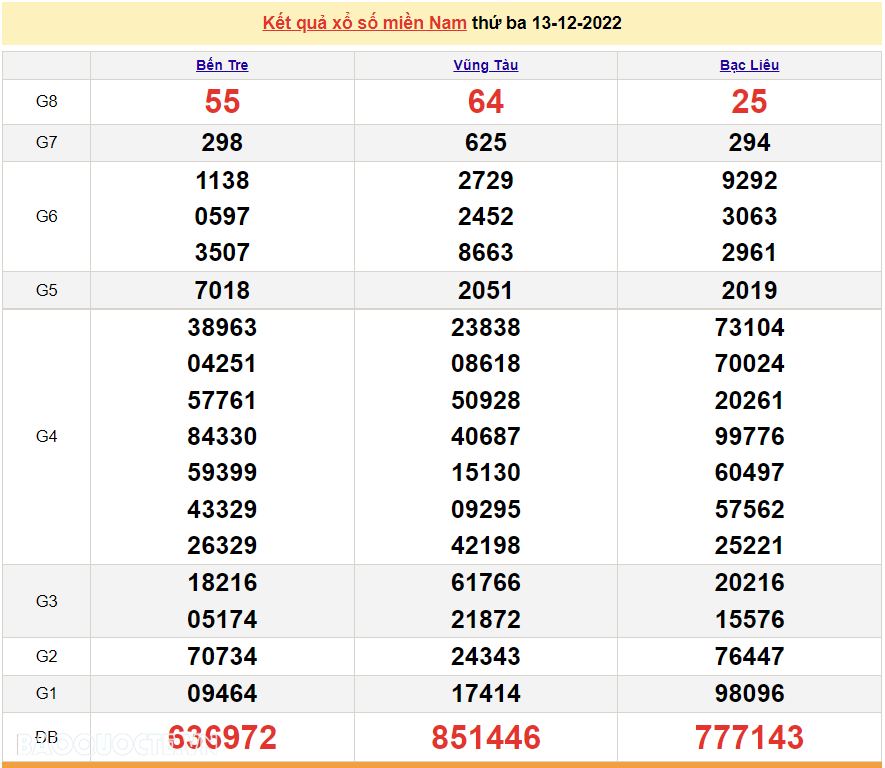Select the G1 result 98096

[x=749, y=693]
